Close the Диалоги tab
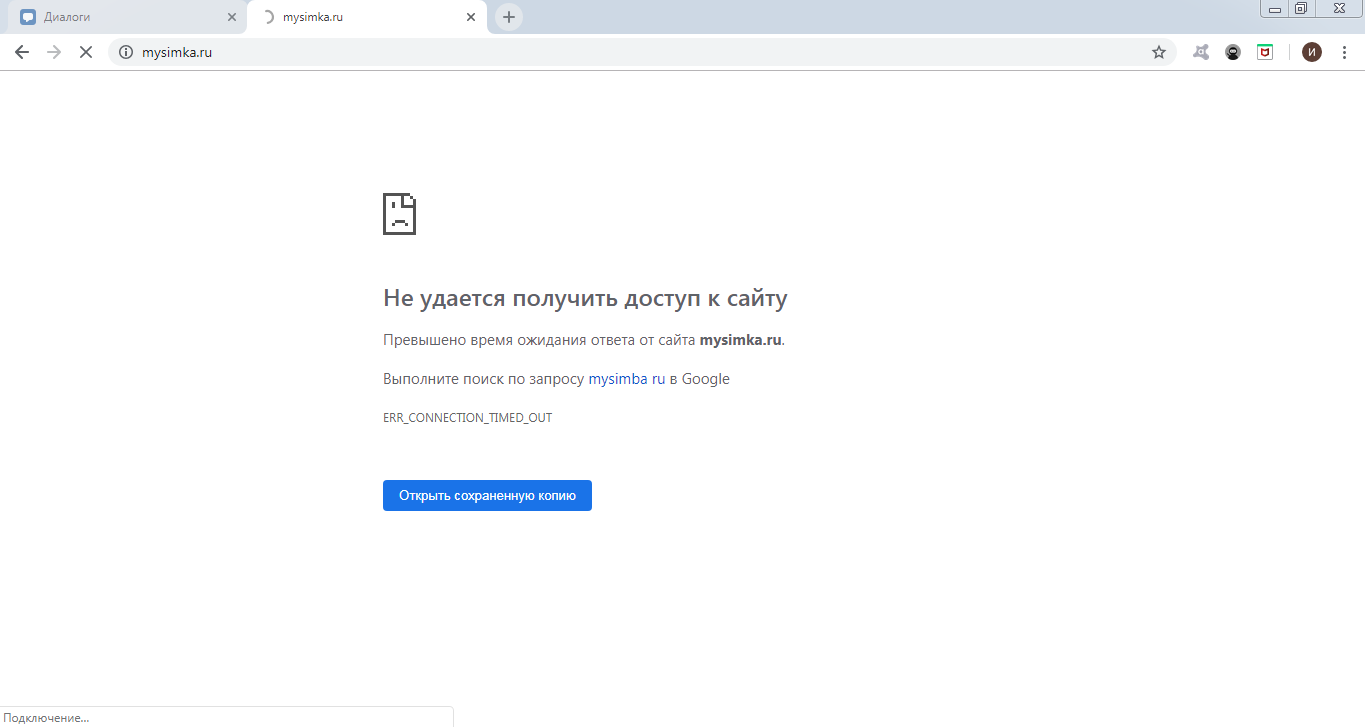This screenshot has width=1365, height=727. (232, 17)
